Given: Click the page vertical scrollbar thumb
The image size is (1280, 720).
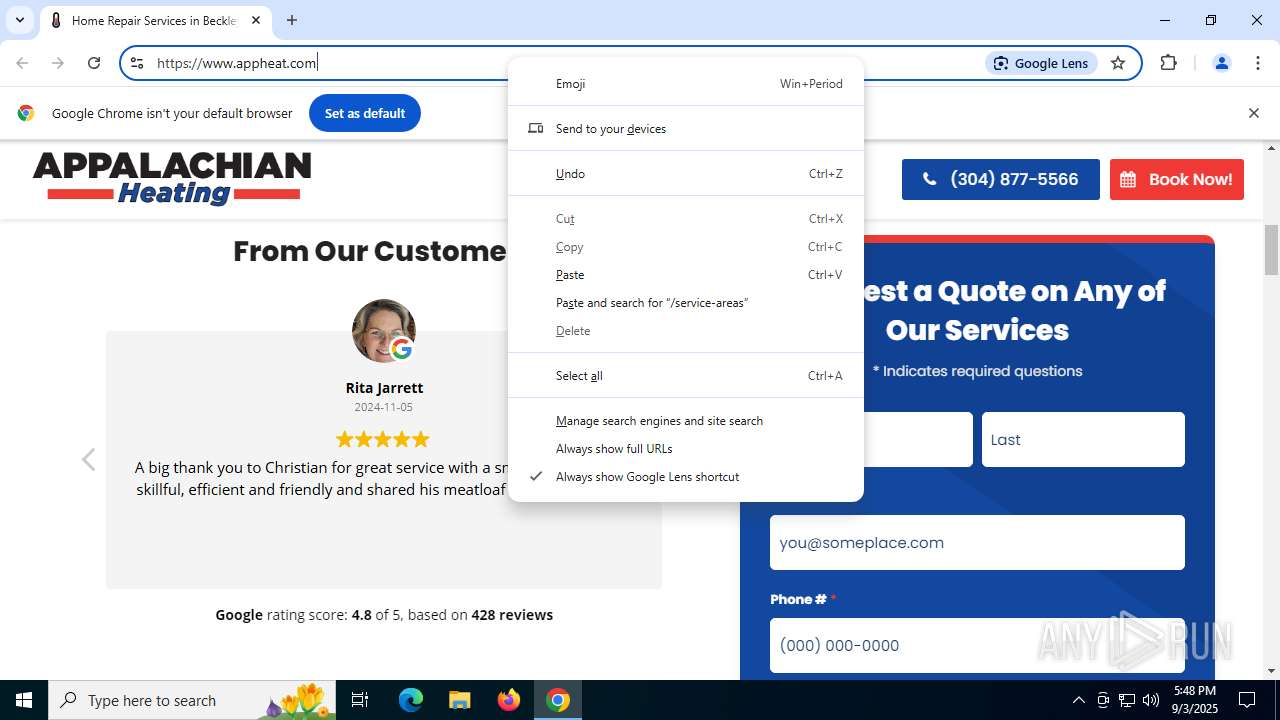Looking at the screenshot, I should point(1272,250).
